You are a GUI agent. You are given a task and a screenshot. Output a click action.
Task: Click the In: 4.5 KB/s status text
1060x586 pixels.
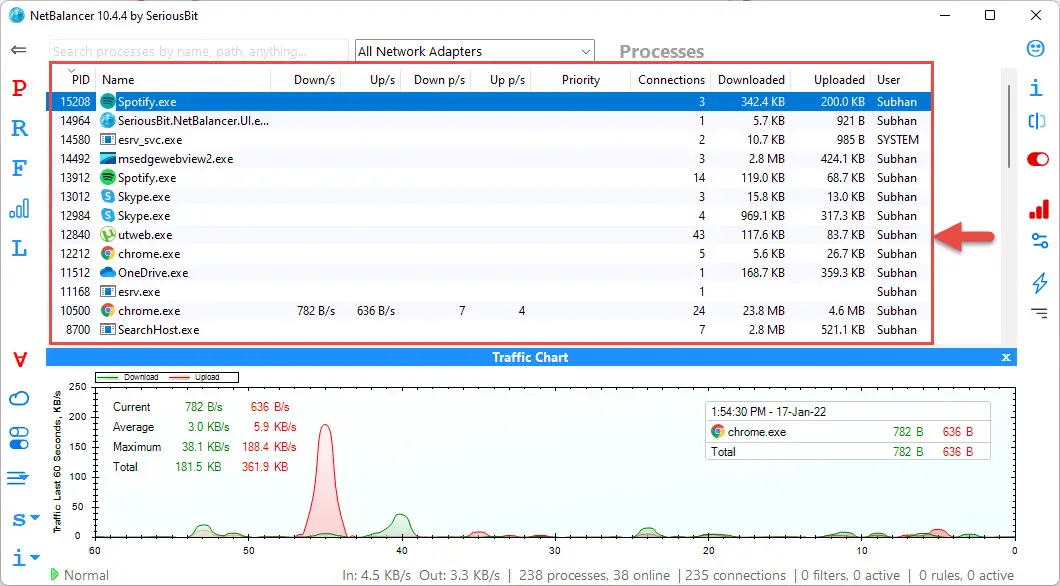coord(377,575)
